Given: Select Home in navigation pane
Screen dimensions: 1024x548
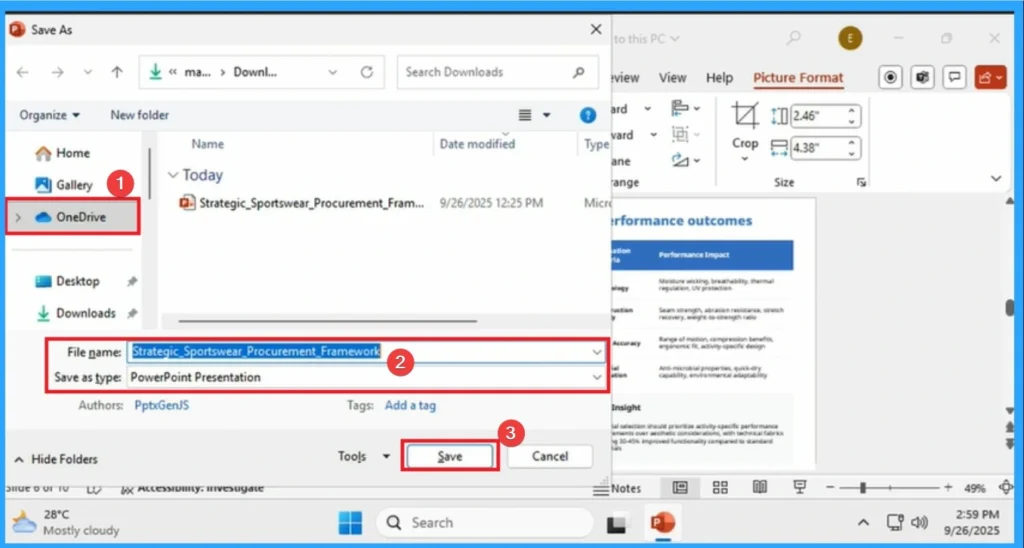Looking at the screenshot, I should click(63, 153).
